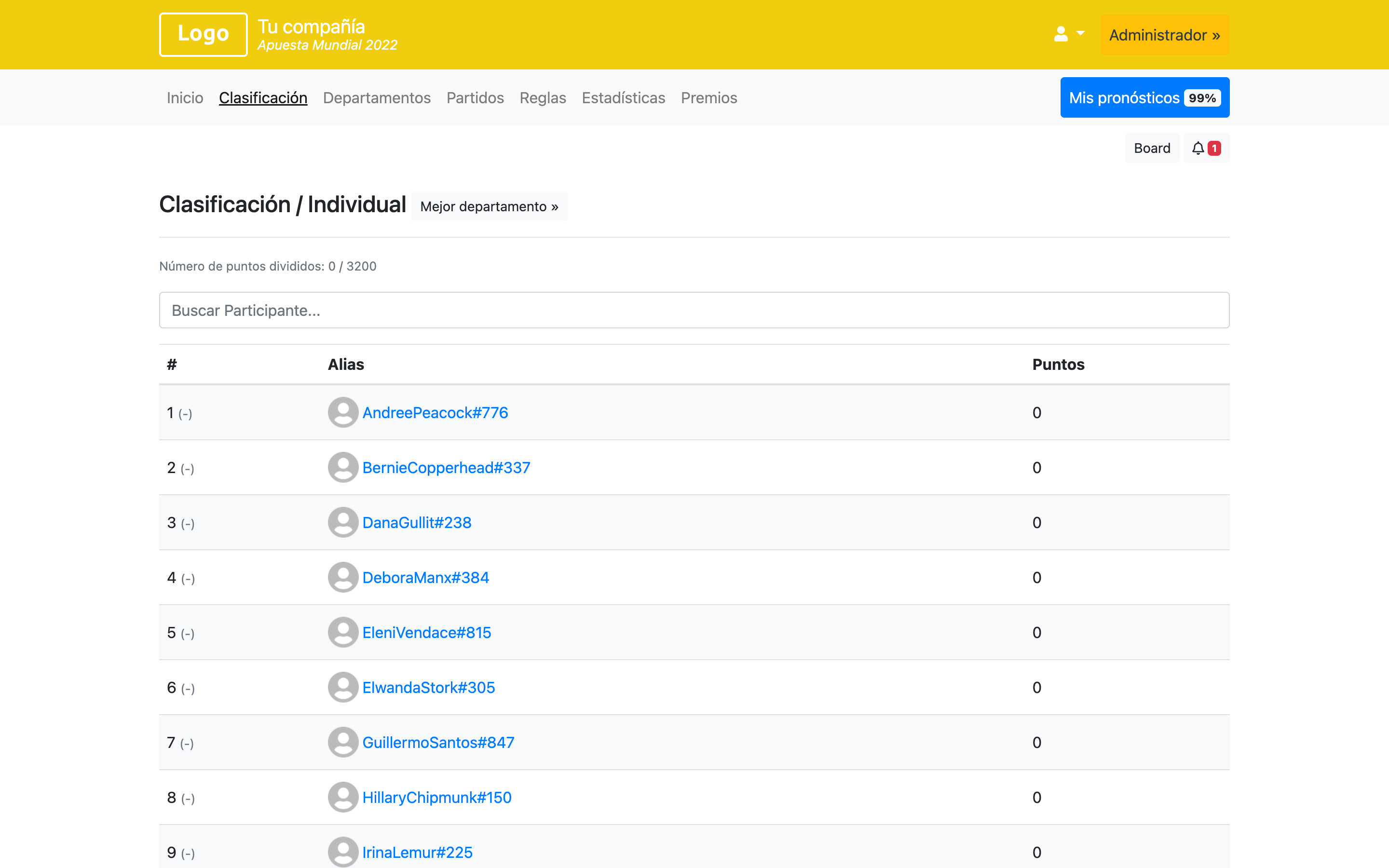1389x868 pixels.
Task: Open the Reglas tab
Action: coord(543,97)
